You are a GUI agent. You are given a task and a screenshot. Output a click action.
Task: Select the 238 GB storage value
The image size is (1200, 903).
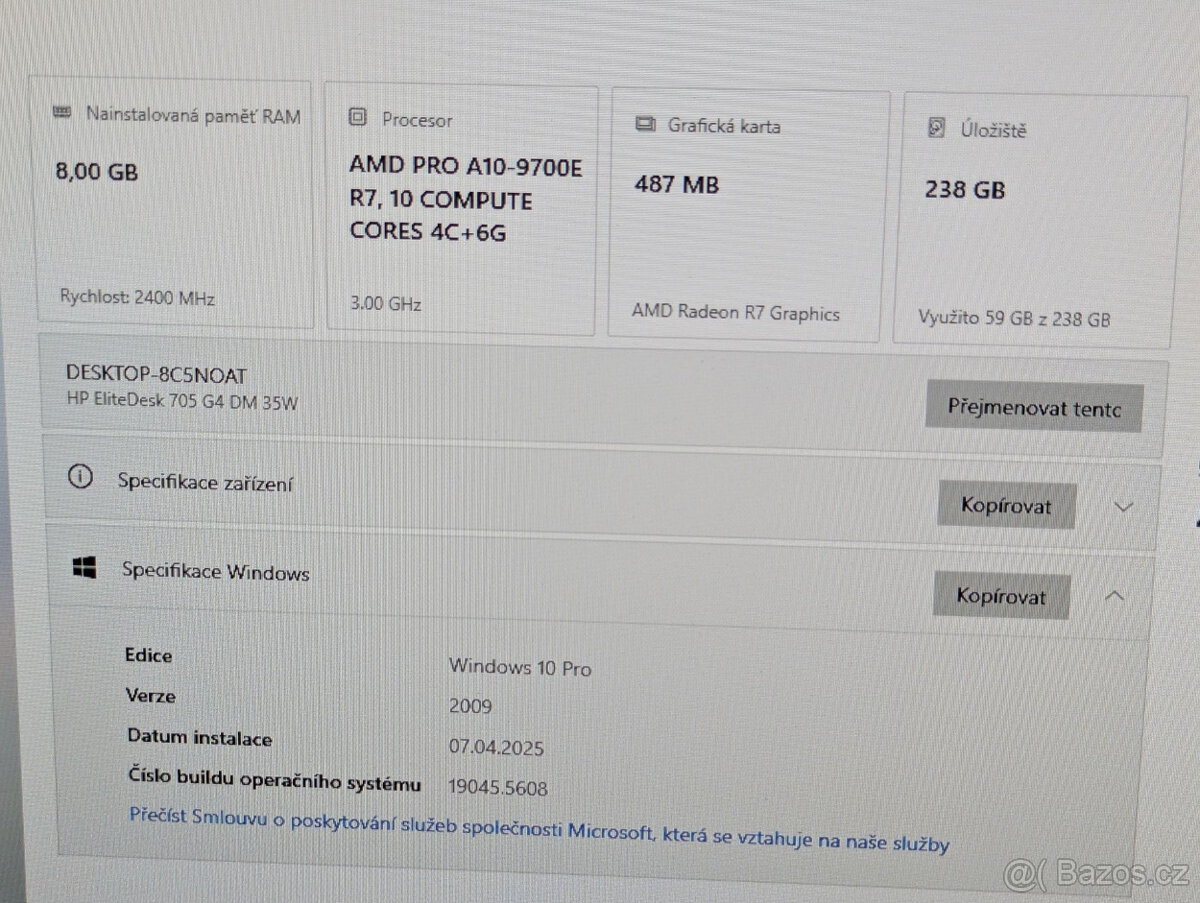pyautogui.click(x=965, y=189)
